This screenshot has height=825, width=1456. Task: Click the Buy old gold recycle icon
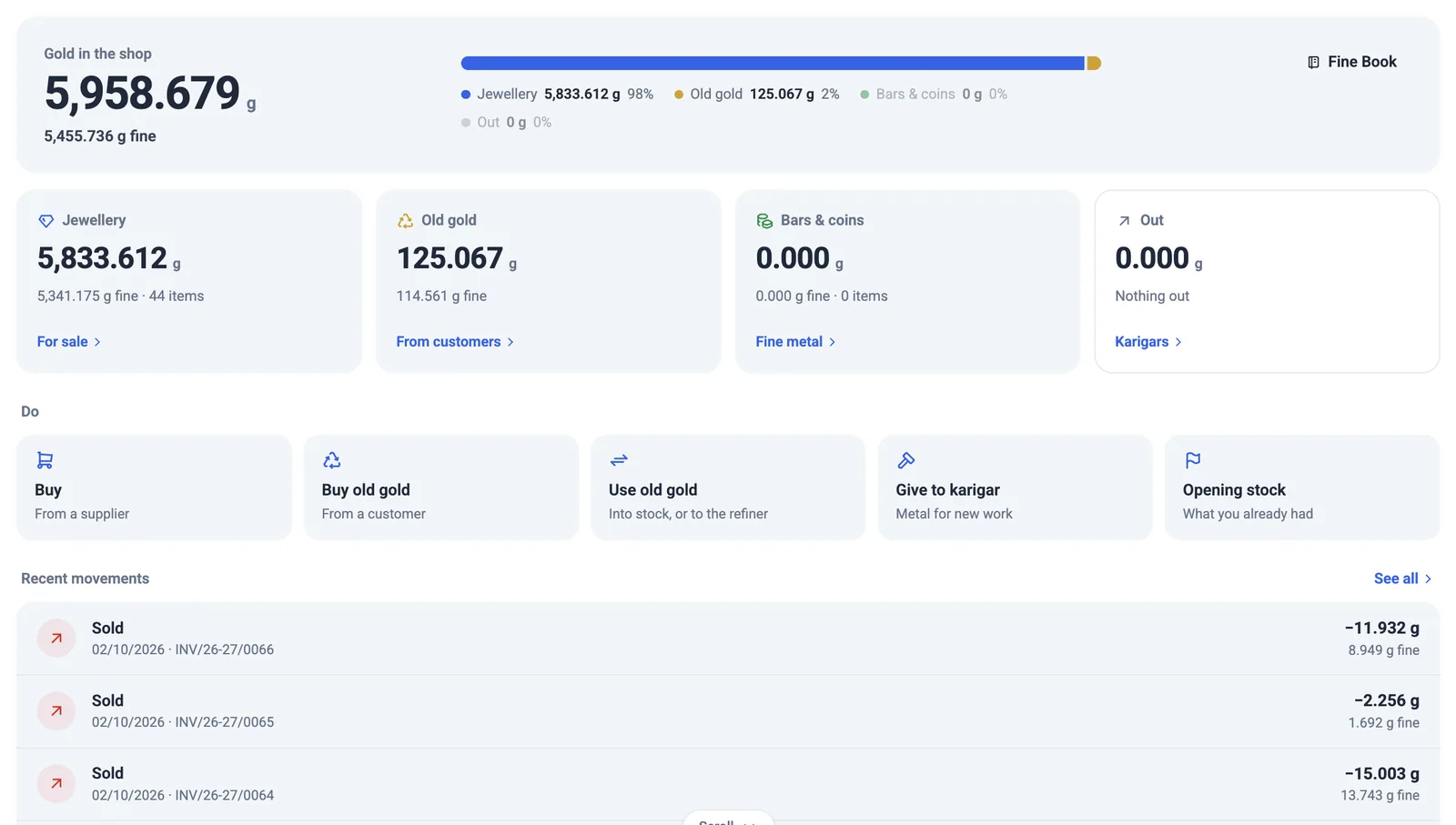pyautogui.click(x=332, y=460)
